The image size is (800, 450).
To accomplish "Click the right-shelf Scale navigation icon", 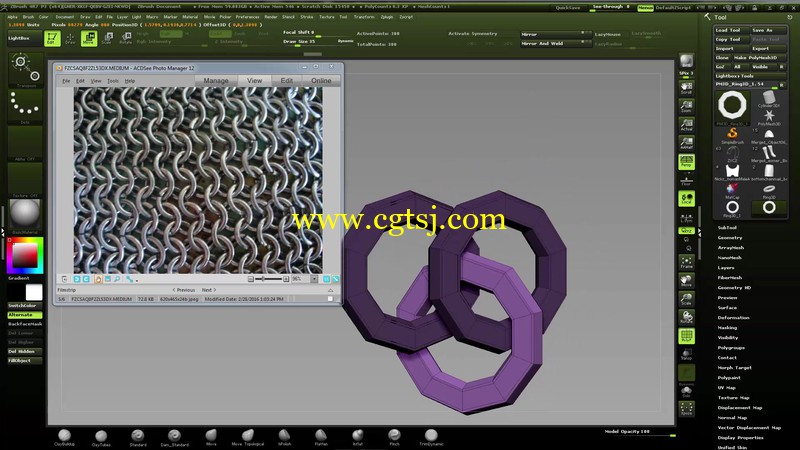I will pos(686,299).
